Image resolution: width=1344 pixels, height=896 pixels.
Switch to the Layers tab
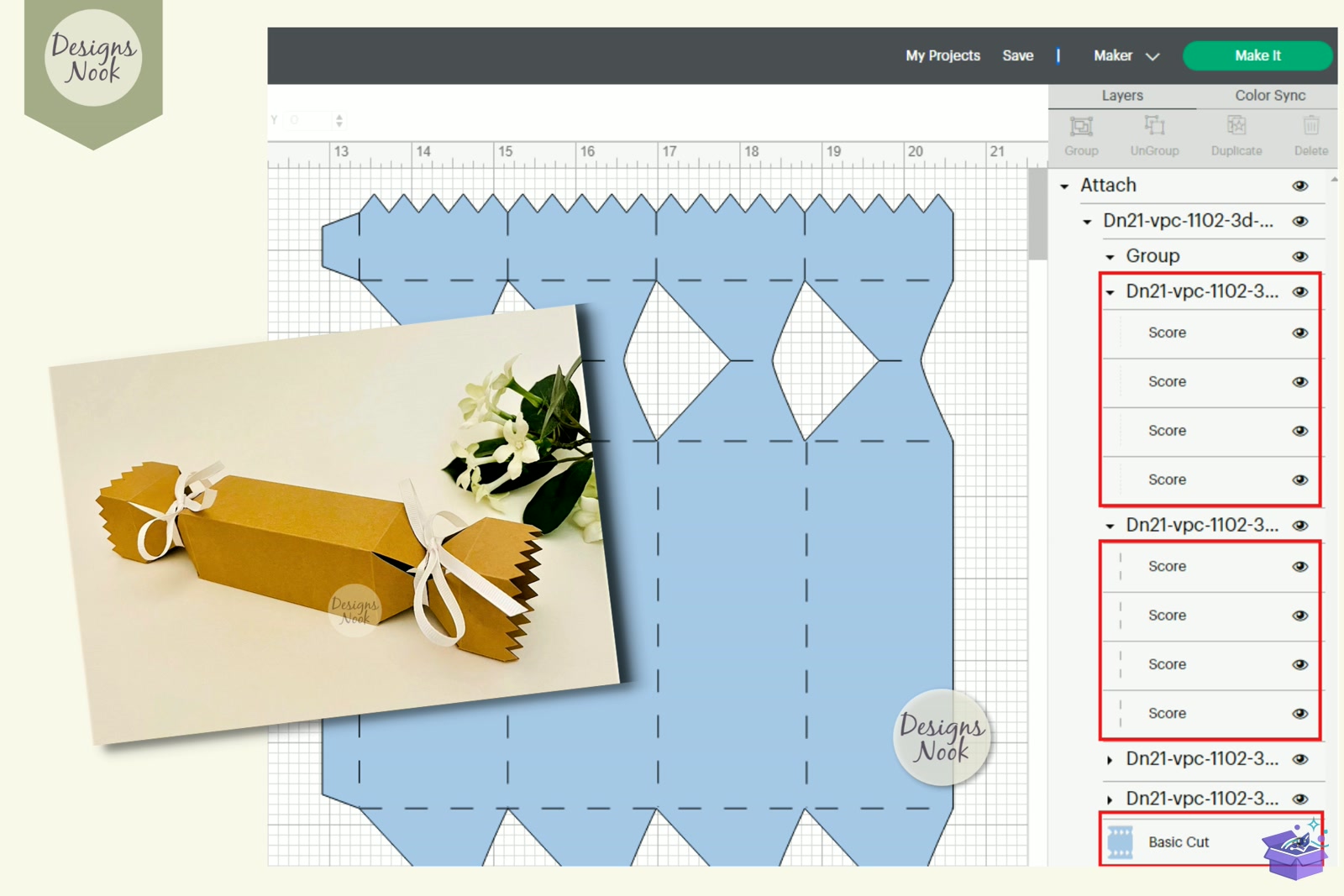click(x=1122, y=96)
